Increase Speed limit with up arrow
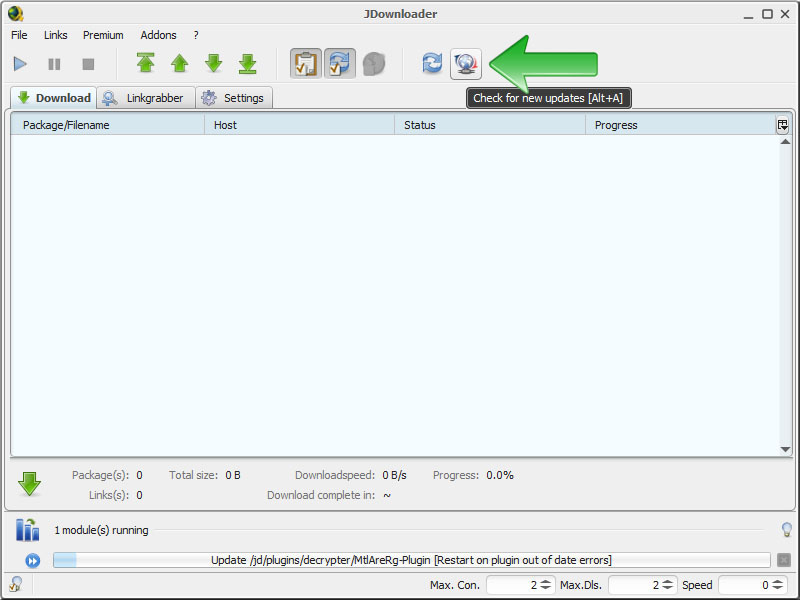The height and width of the screenshot is (600, 800). 778,582
